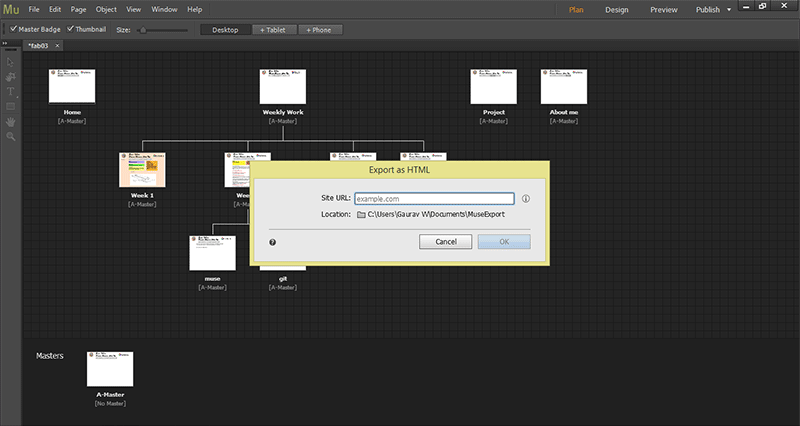The image size is (800, 426).
Task: Open the Page menu
Action: pyautogui.click(x=79, y=9)
